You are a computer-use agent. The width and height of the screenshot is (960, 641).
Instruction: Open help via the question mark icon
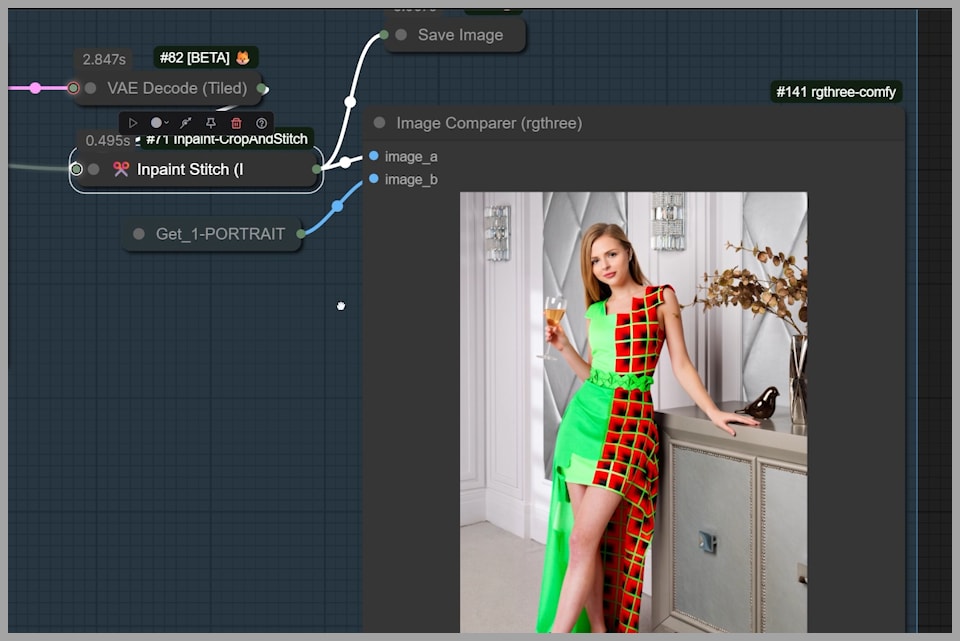tap(262, 123)
